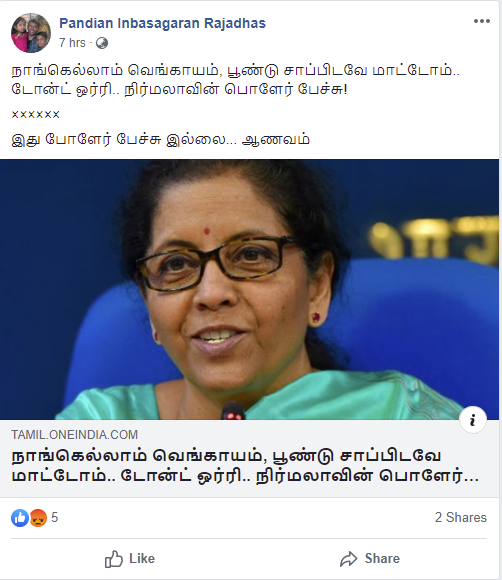Screen dimensions: 502x580
Task: Click the xxxxxx separator text
Action: point(36,114)
